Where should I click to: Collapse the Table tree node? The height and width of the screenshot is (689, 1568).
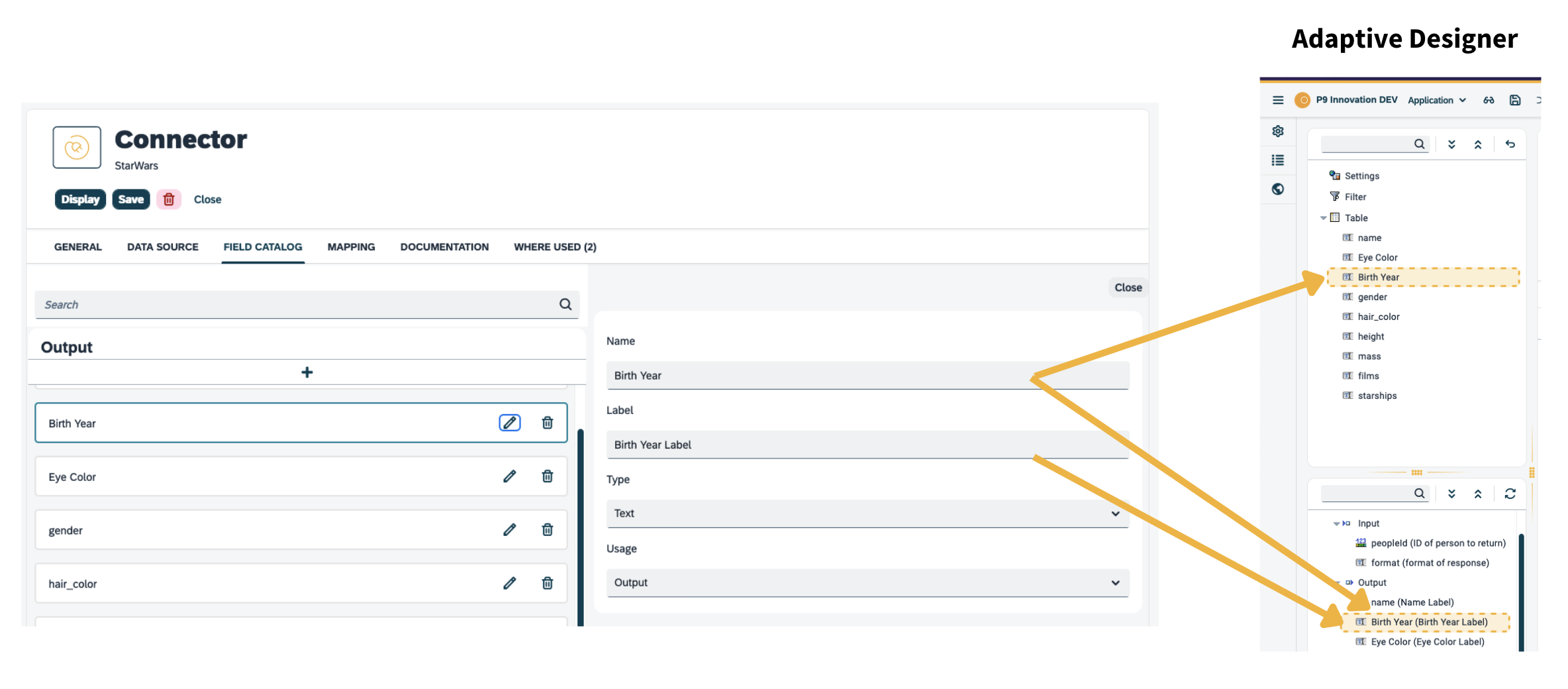(1324, 217)
